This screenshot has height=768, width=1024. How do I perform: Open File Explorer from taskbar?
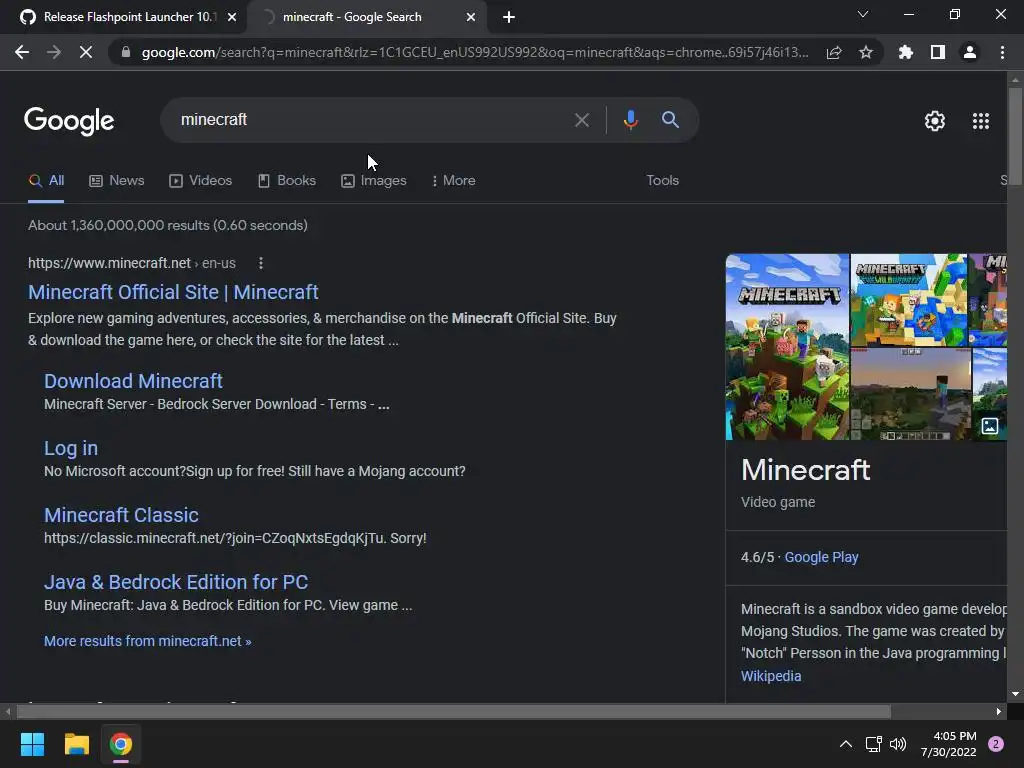[x=76, y=744]
